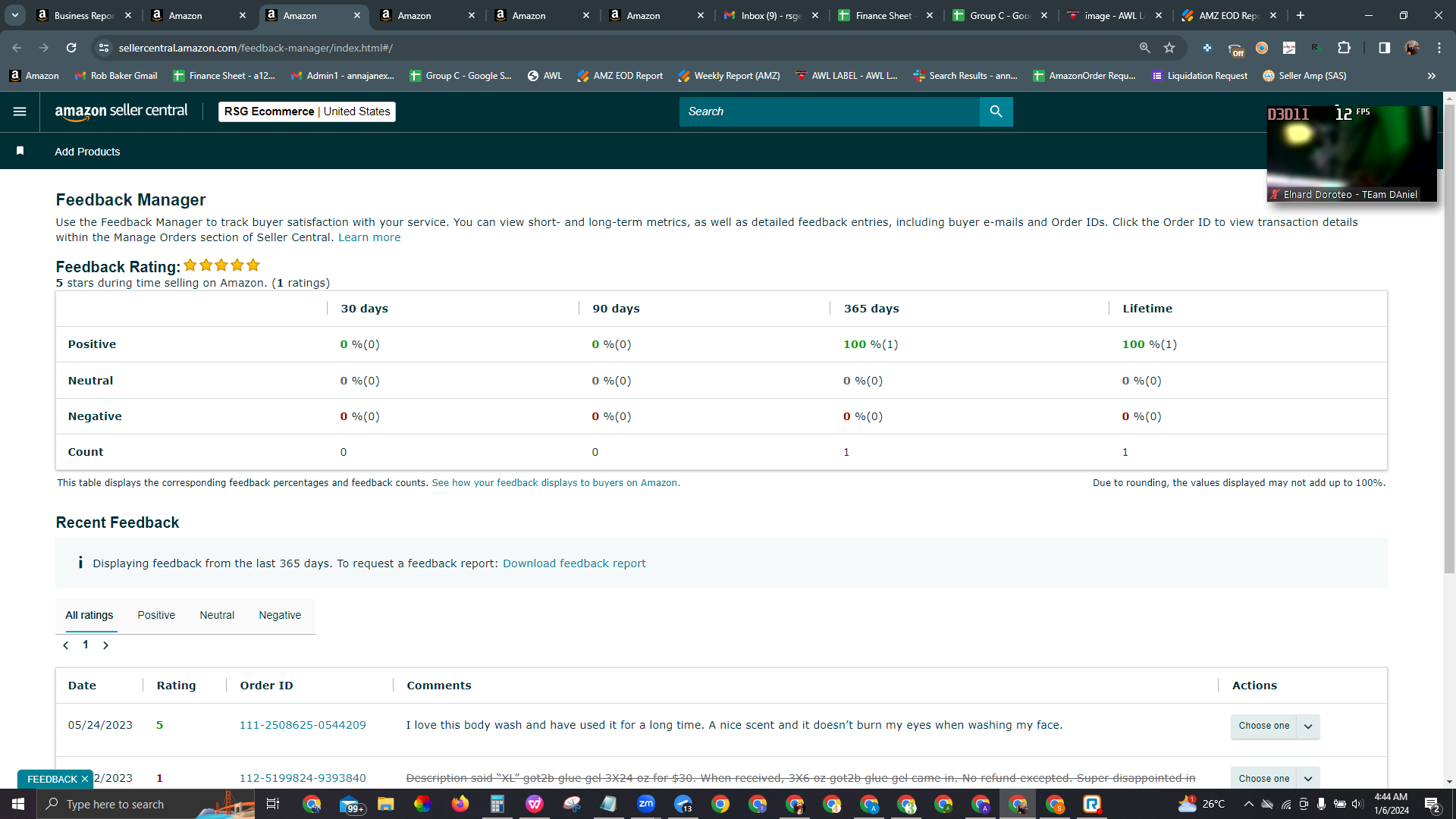Open the RSG Ecommerce account switcher
This screenshot has height=819, width=1456.
pyautogui.click(x=307, y=111)
